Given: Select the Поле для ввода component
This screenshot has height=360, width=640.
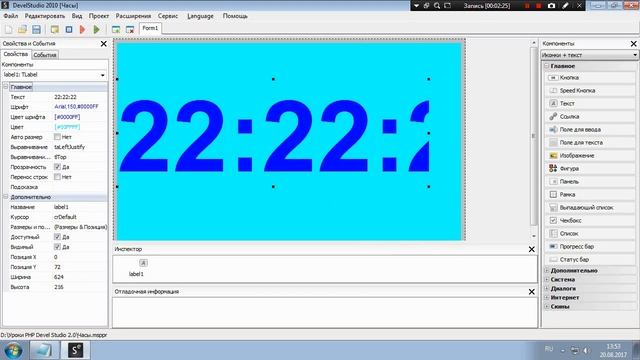Looking at the screenshot, I should tap(589, 129).
